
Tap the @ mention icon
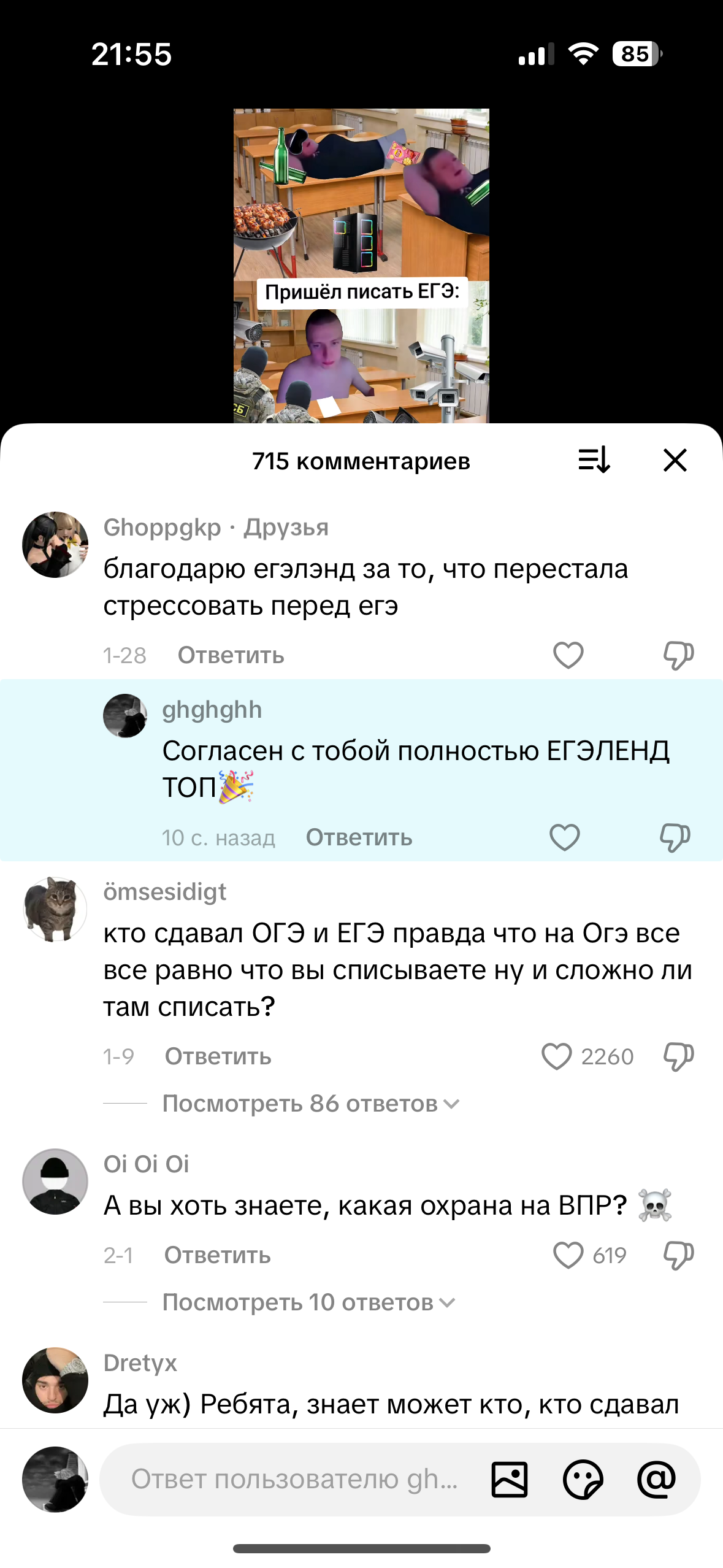click(656, 1480)
